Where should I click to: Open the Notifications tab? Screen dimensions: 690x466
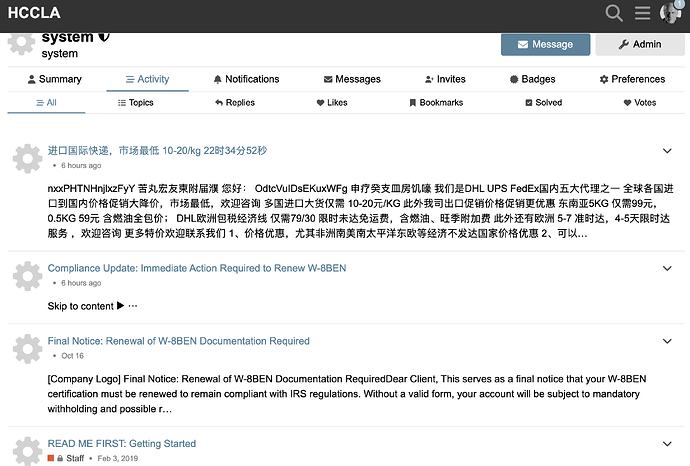pyautogui.click(x=246, y=79)
